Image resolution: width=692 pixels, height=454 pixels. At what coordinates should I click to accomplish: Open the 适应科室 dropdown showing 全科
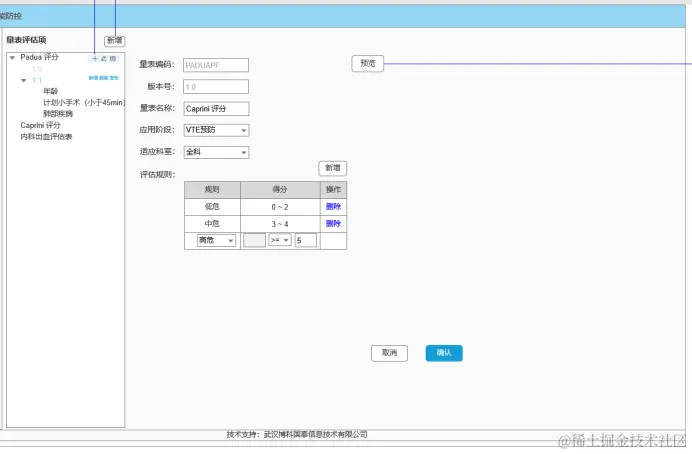tap(216, 152)
